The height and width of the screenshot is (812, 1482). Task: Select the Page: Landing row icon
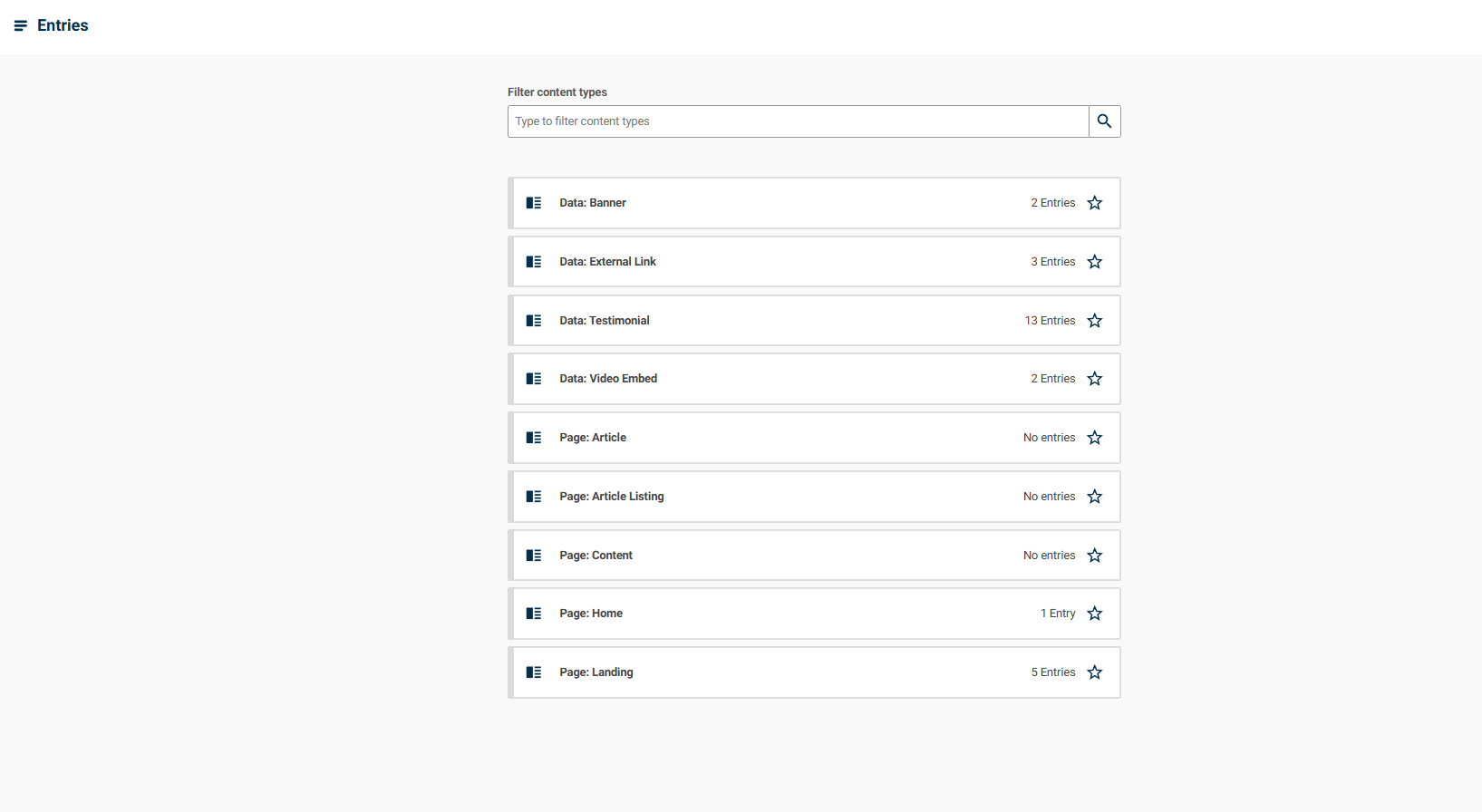pyautogui.click(x=534, y=672)
